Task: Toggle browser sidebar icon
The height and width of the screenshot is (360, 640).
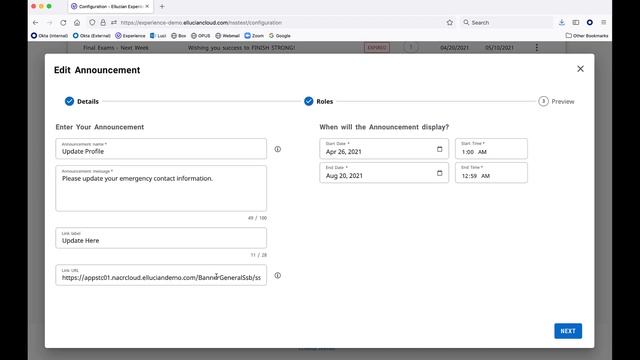Action: (576, 22)
